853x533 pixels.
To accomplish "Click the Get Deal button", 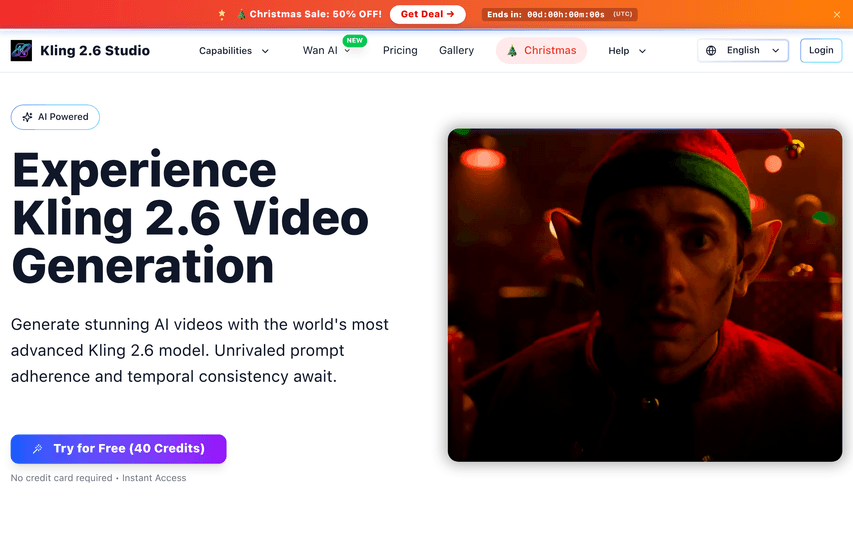I will (x=427, y=14).
